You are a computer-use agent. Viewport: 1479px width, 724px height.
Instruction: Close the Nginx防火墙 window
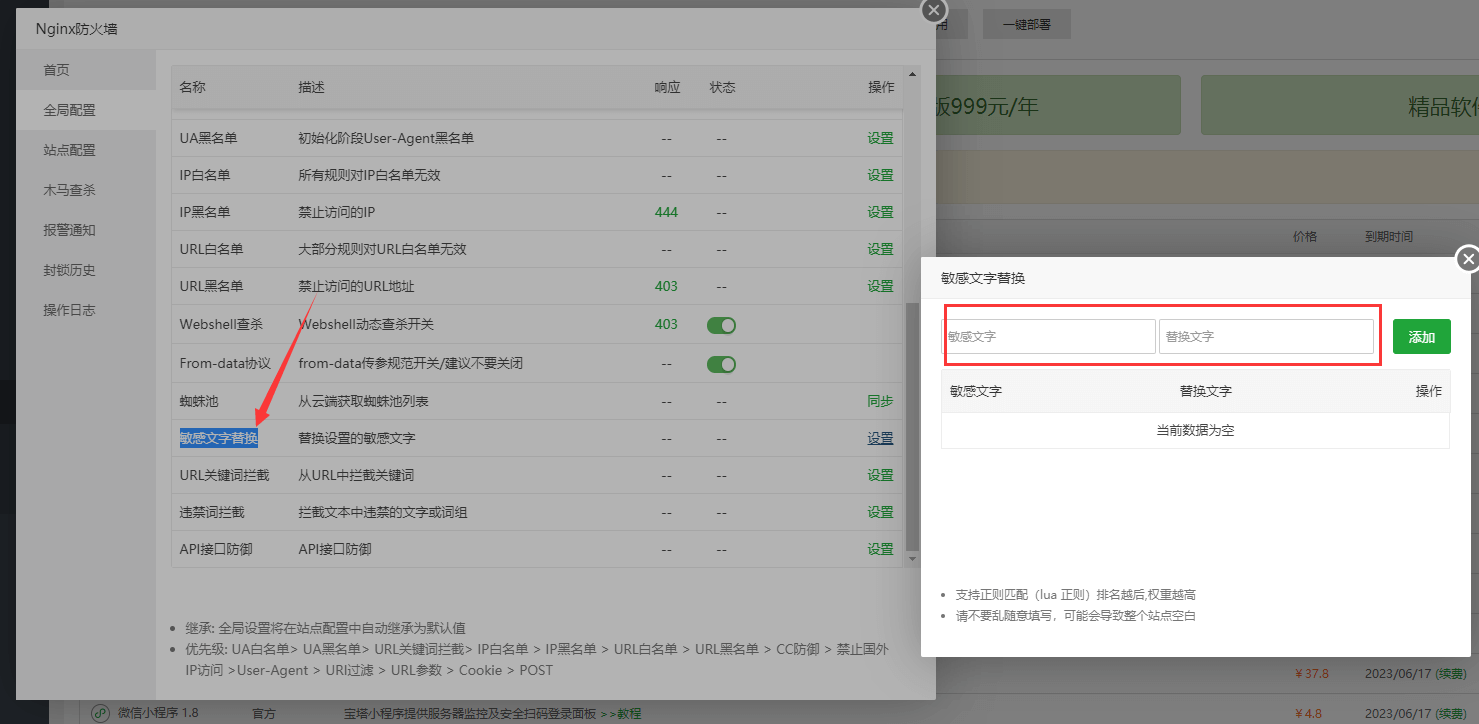pyautogui.click(x=933, y=10)
